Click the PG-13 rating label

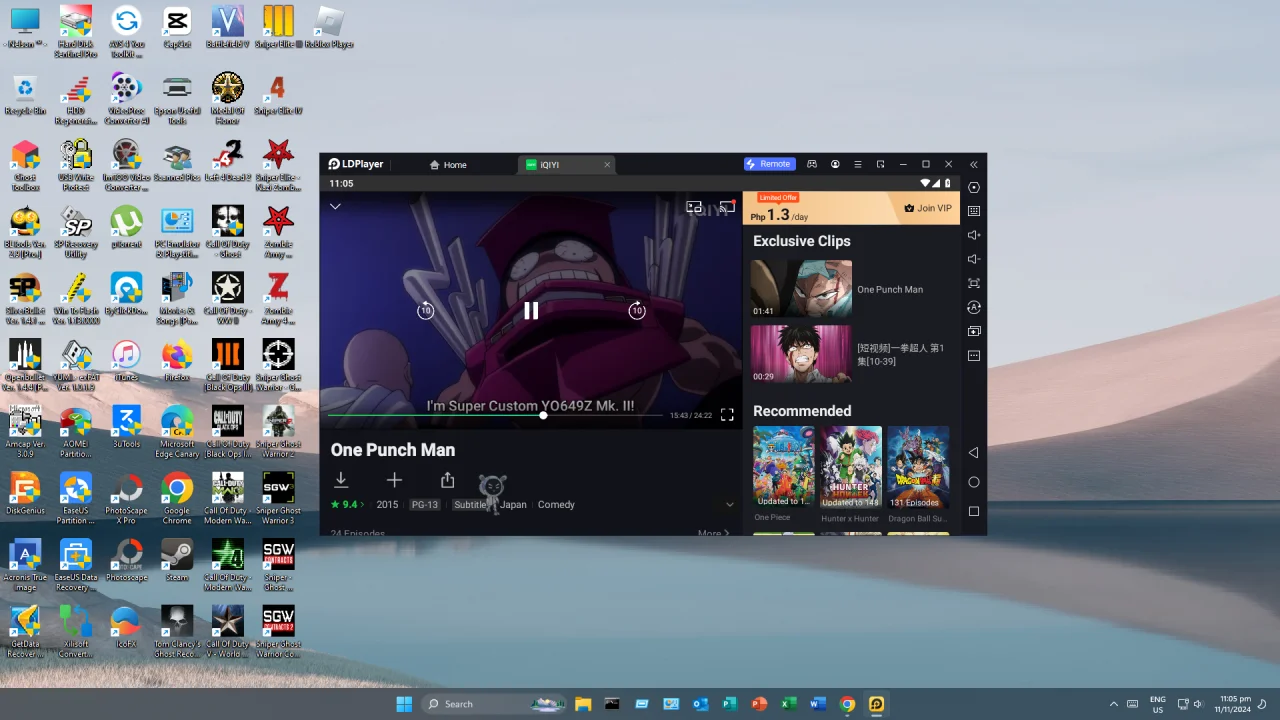pos(425,505)
